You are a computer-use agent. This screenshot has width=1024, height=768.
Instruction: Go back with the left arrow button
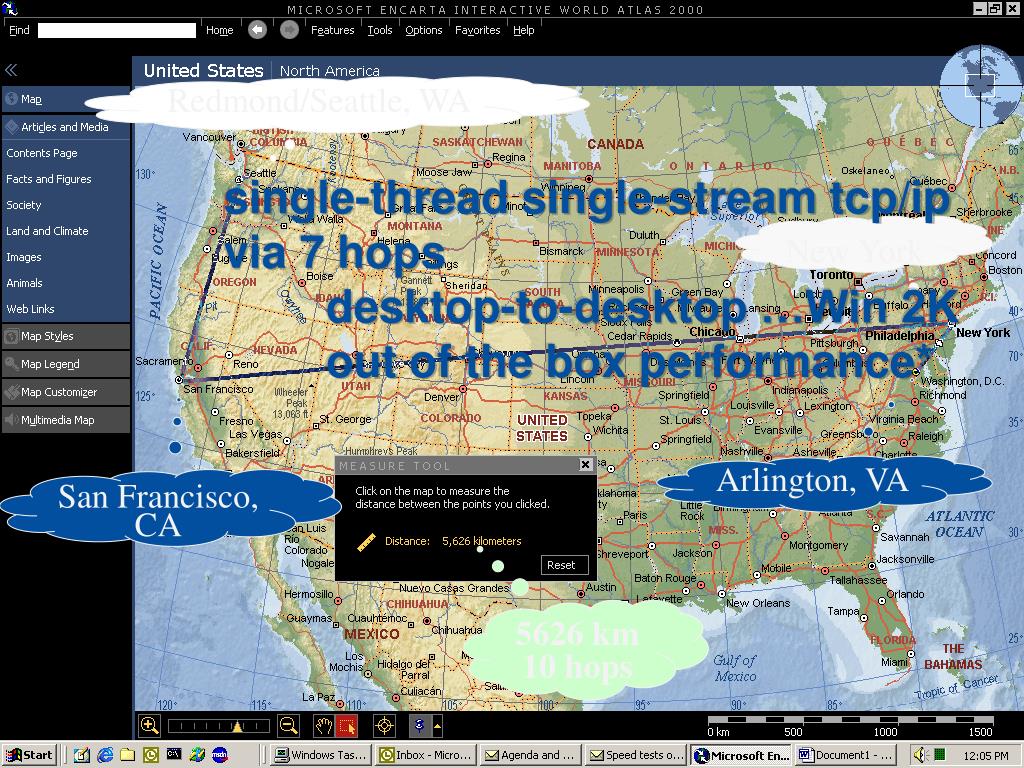click(257, 30)
